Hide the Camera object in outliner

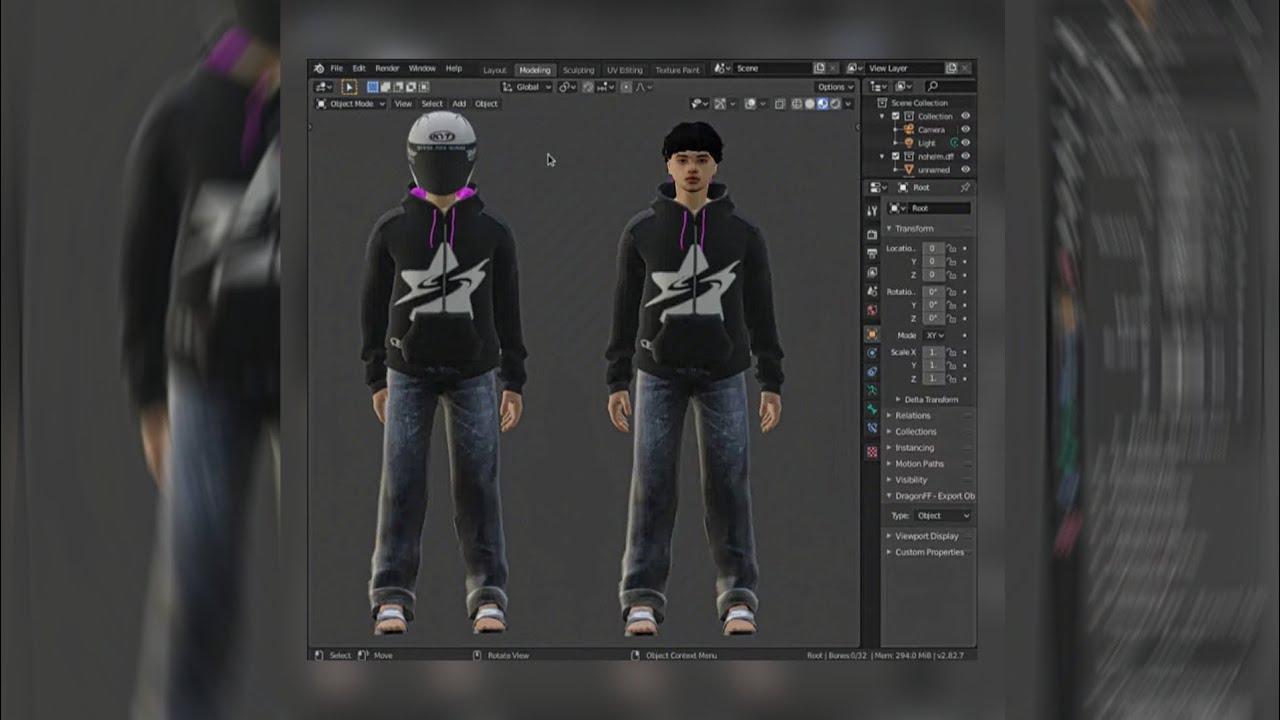(965, 129)
